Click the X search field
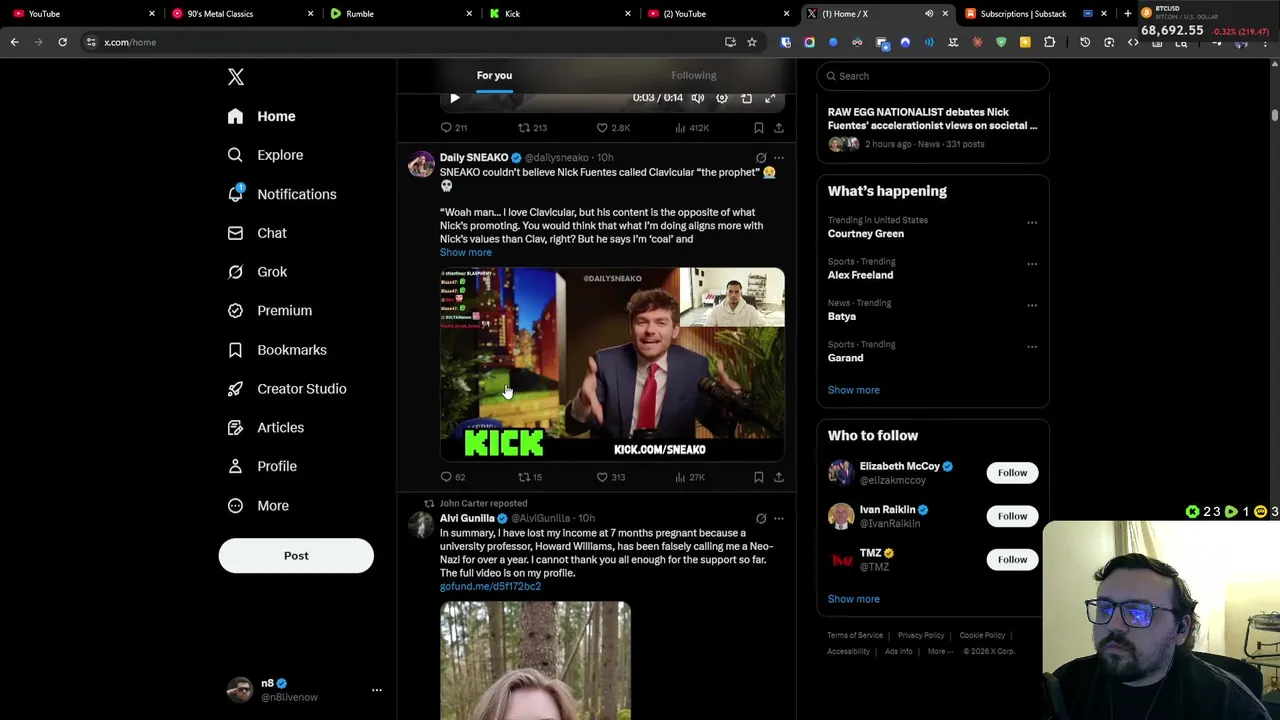 (933, 76)
